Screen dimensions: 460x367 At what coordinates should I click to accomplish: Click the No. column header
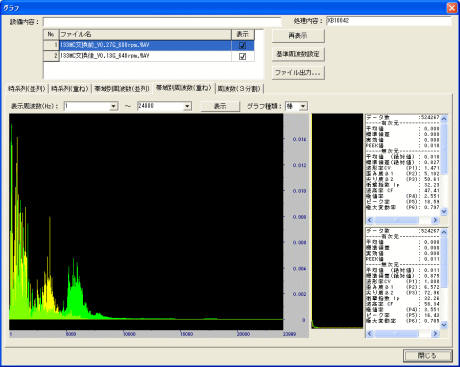point(51,35)
